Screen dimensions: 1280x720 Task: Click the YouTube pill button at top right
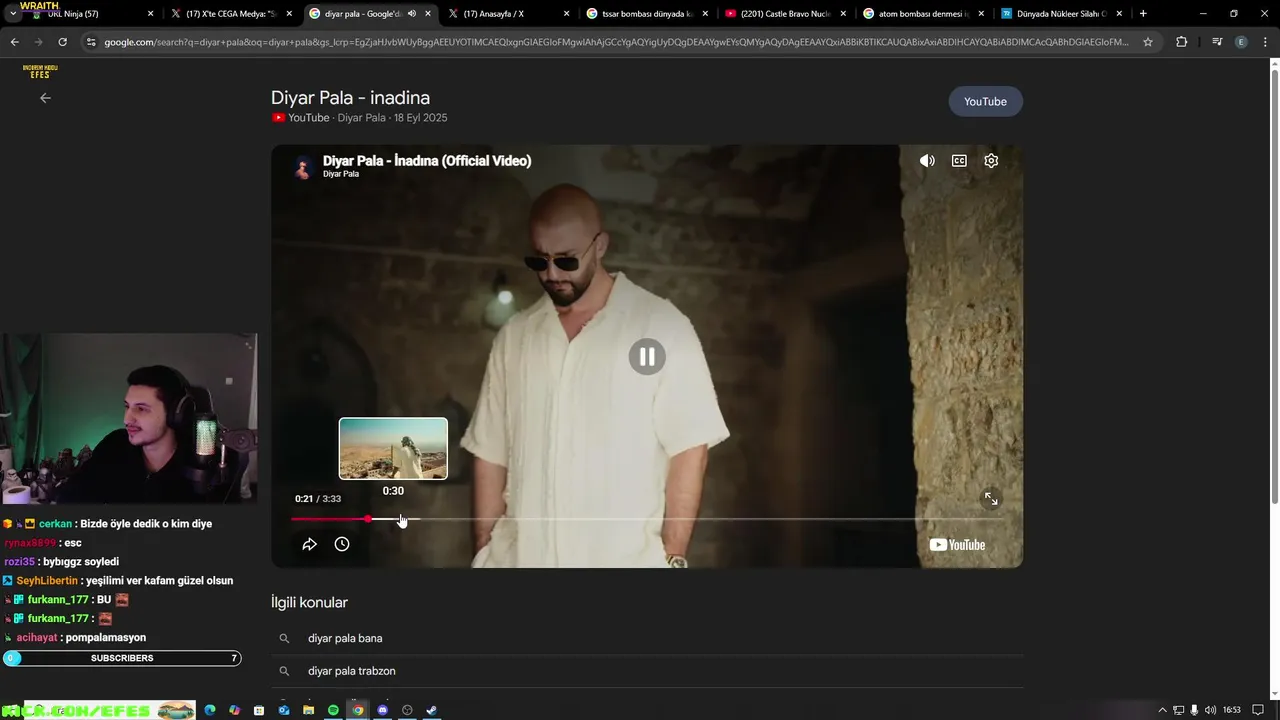(x=985, y=101)
